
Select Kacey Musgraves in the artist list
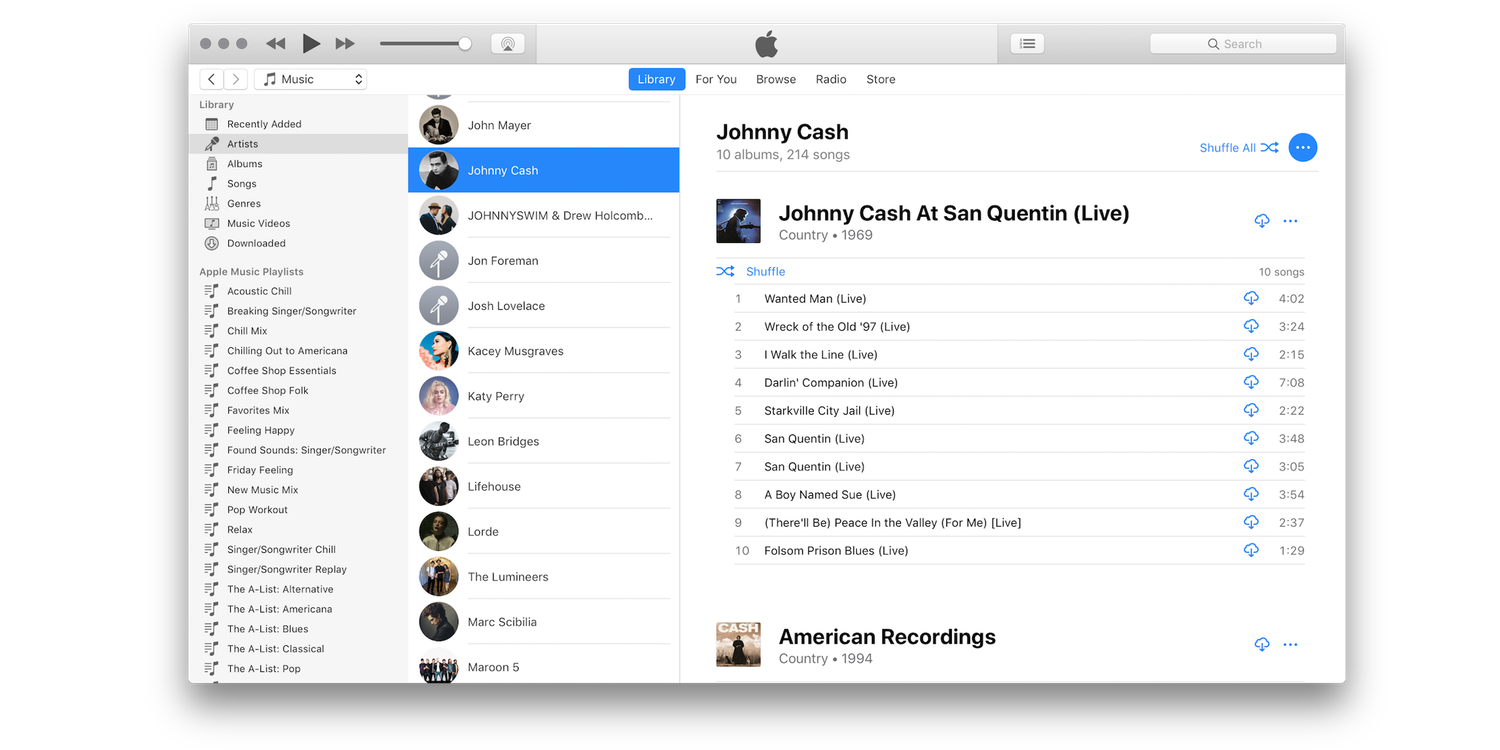point(515,351)
